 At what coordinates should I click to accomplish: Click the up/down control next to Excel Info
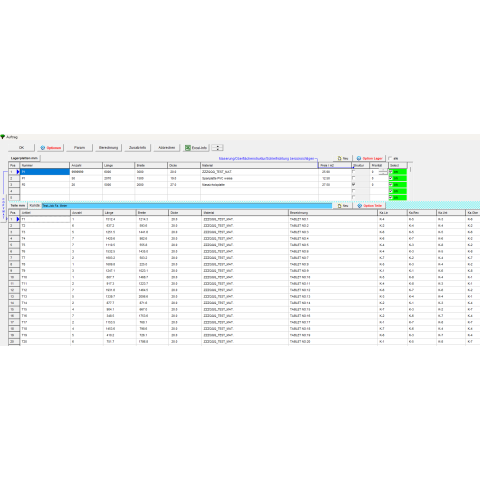(x=217, y=148)
